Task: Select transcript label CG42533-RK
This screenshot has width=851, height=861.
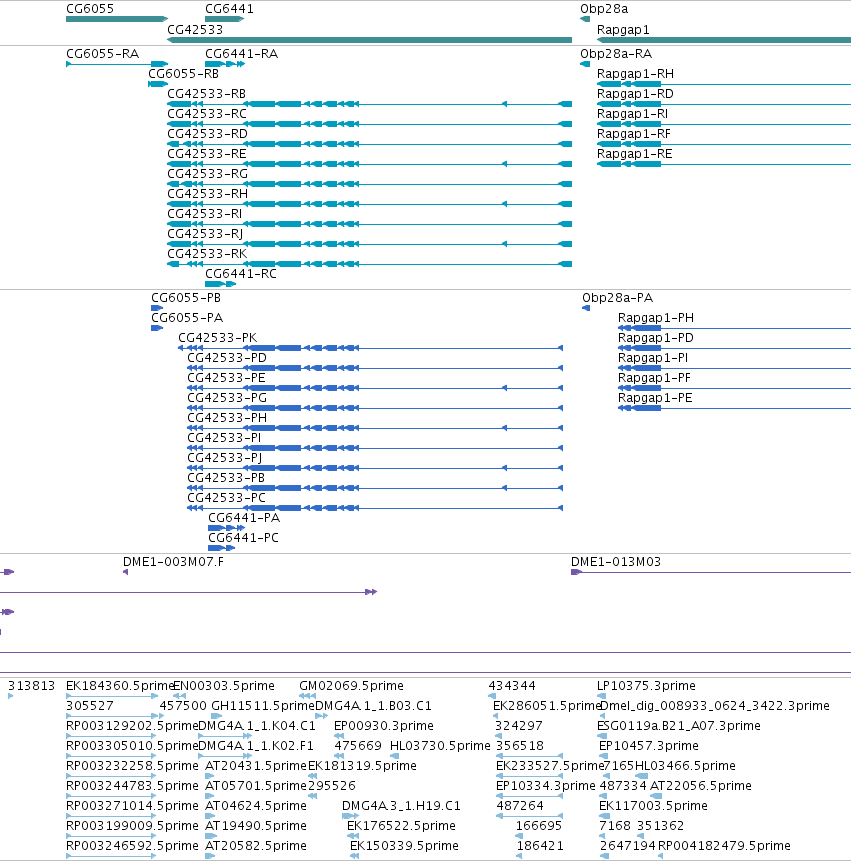Action: tap(207, 254)
